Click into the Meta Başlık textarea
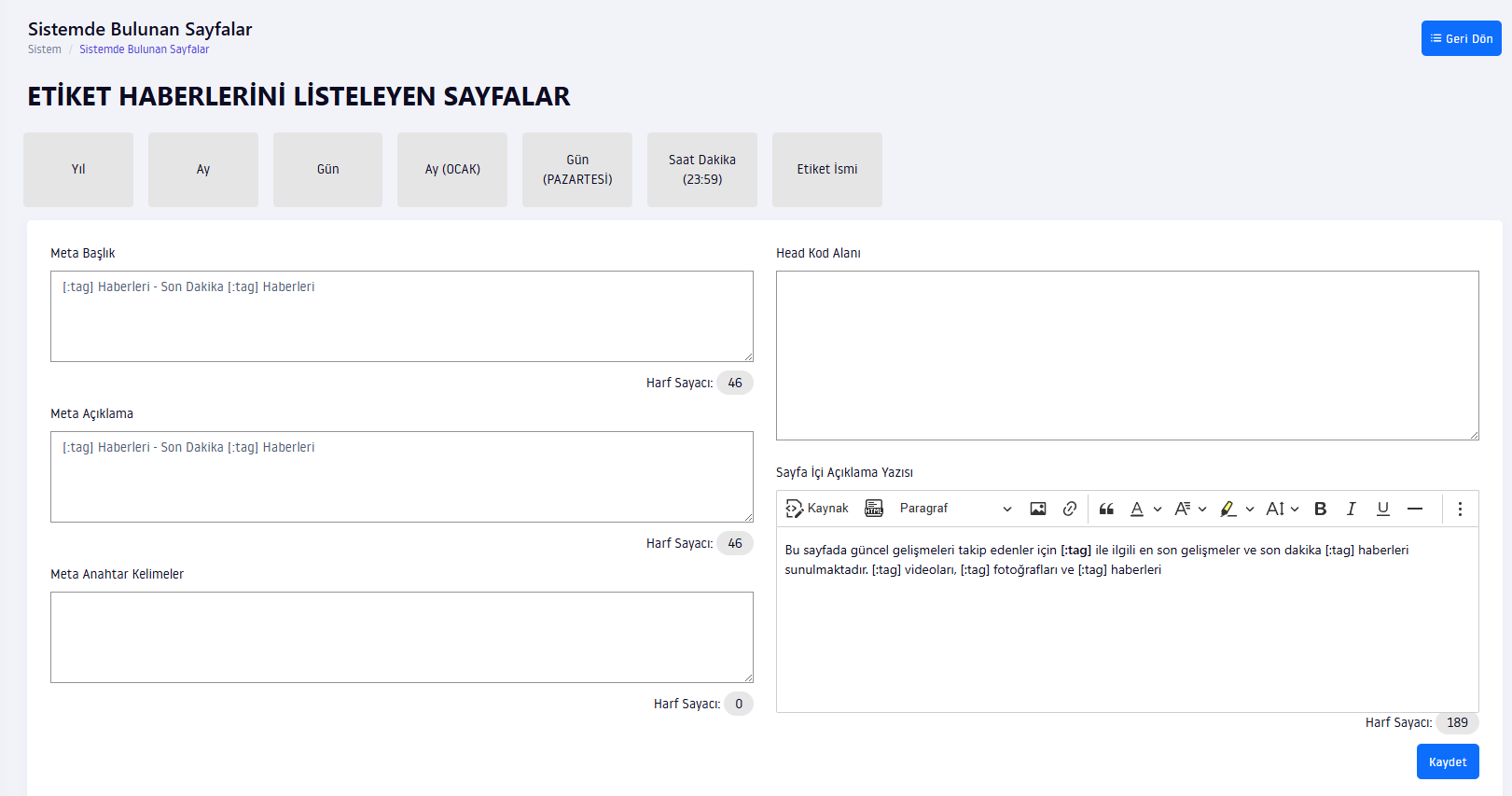The height and width of the screenshot is (796, 1512). click(x=402, y=316)
